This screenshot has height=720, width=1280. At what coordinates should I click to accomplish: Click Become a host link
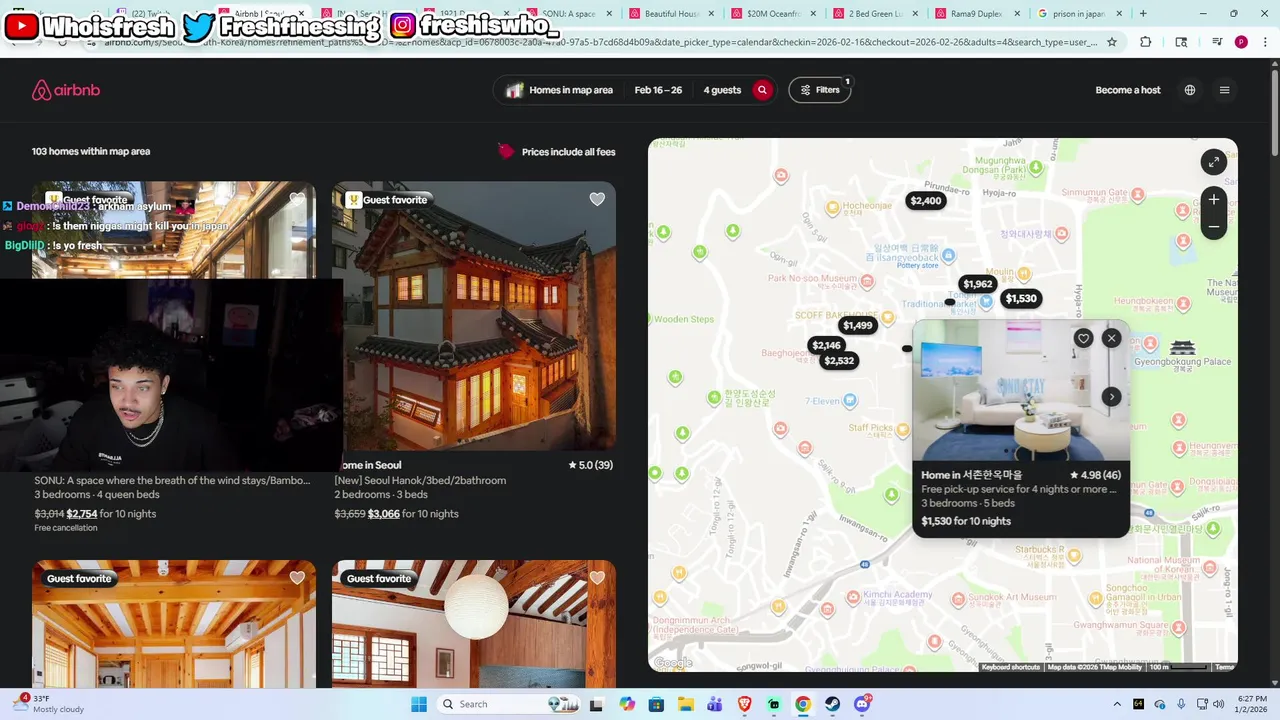click(x=1128, y=90)
